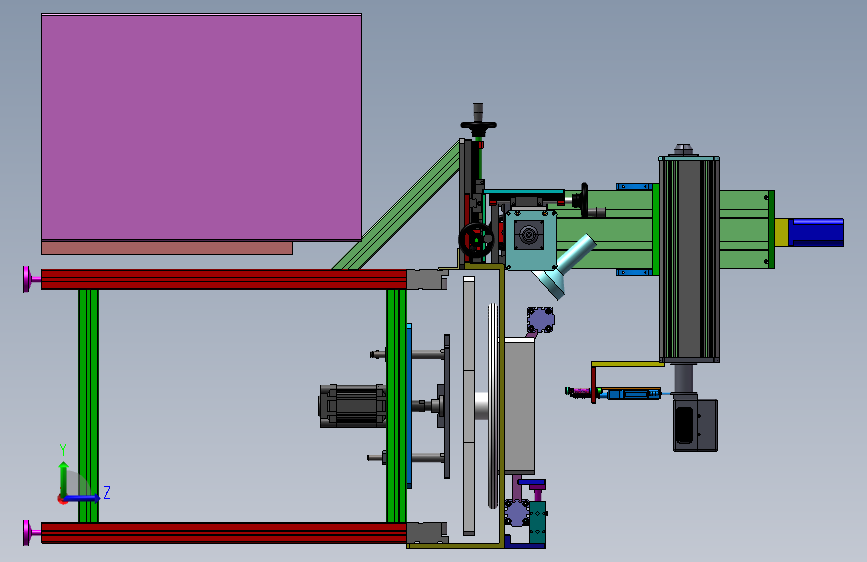
Task: Select the upper purple square flange
Action: [x=540, y=320]
